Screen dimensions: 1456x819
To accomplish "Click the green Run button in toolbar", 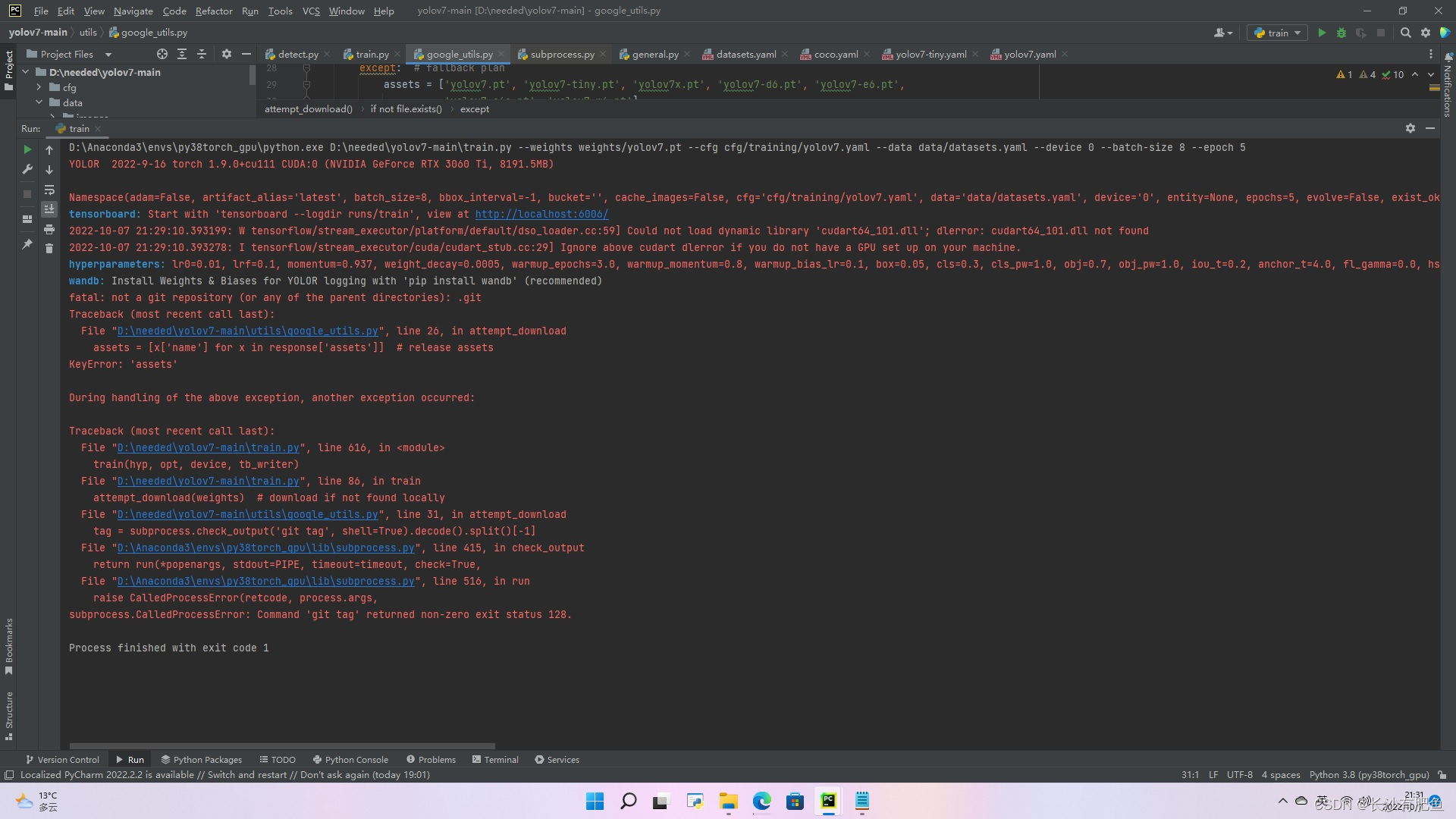I will point(1322,33).
